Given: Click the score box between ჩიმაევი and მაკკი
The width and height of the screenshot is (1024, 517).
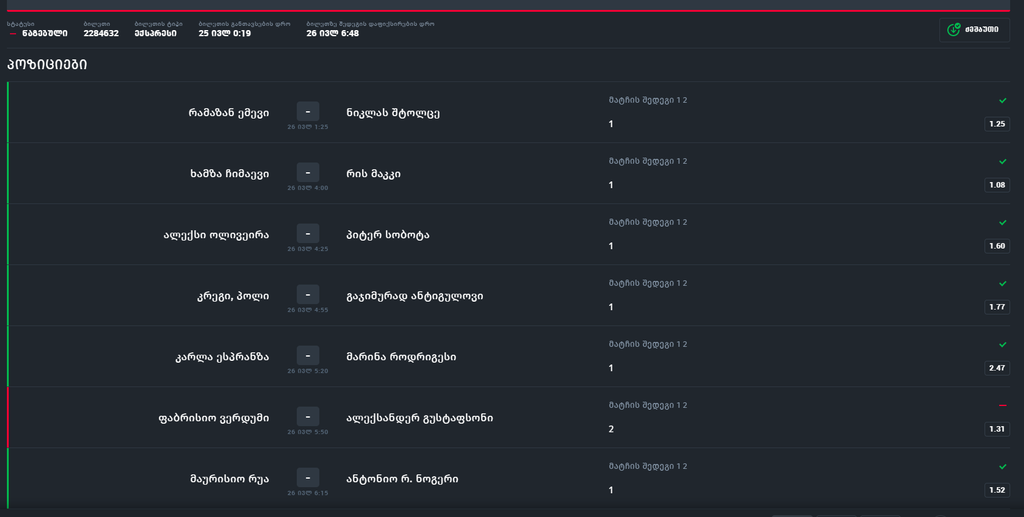Looking at the screenshot, I should point(307,173).
